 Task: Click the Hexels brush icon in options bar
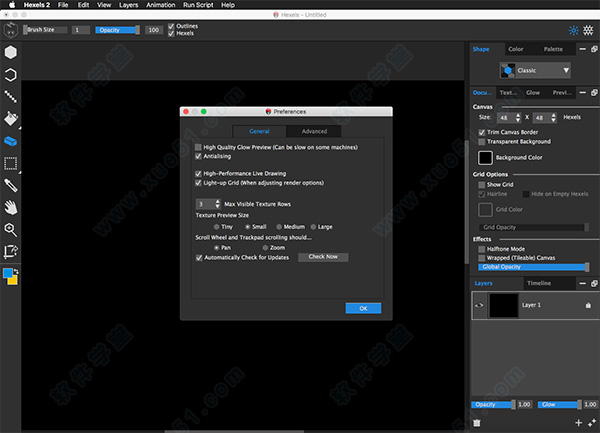tap(11, 30)
